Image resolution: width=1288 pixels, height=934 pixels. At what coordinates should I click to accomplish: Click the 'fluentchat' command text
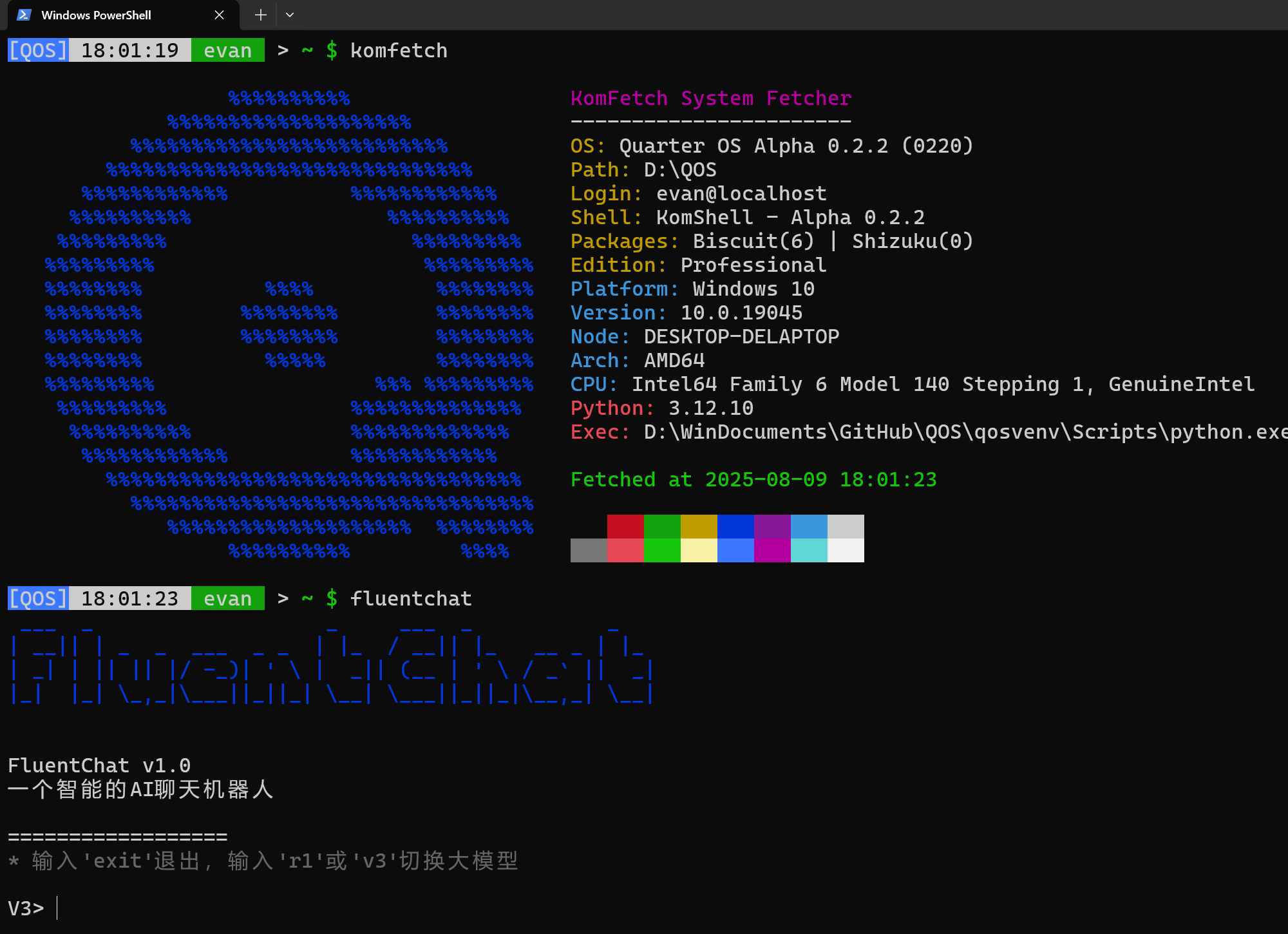click(x=411, y=598)
